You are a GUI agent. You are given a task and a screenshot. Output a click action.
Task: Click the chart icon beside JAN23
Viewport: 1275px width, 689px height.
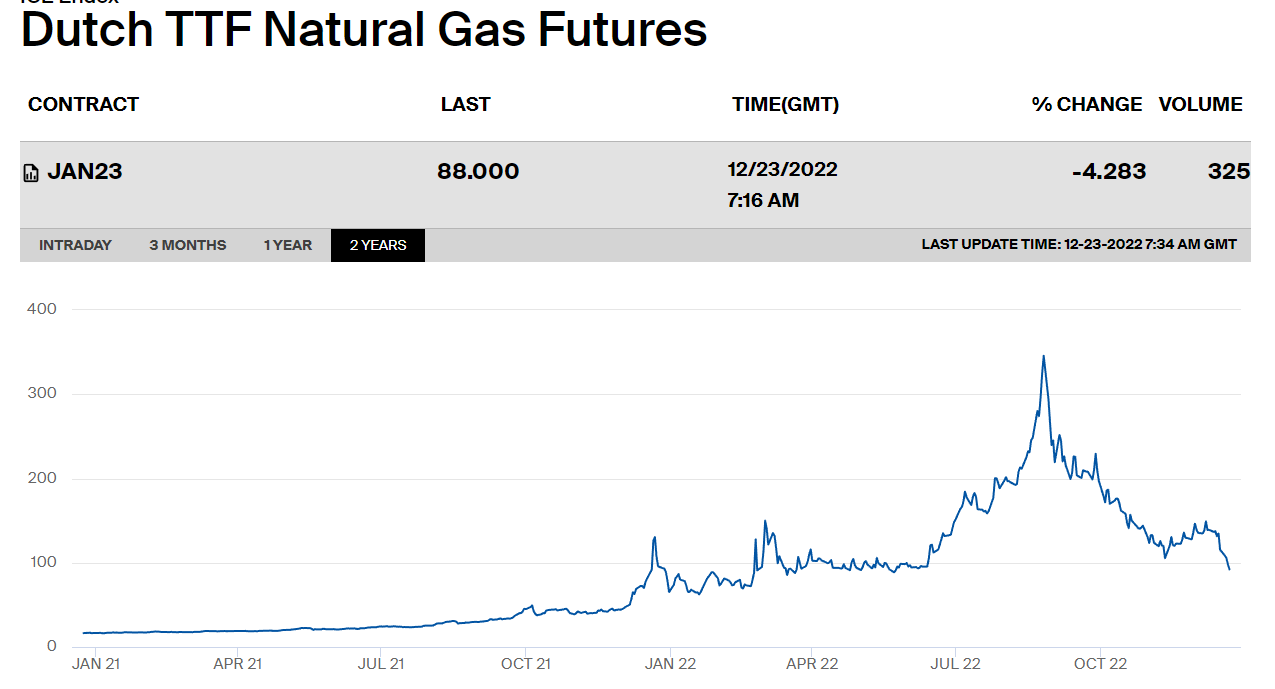pyautogui.click(x=31, y=173)
